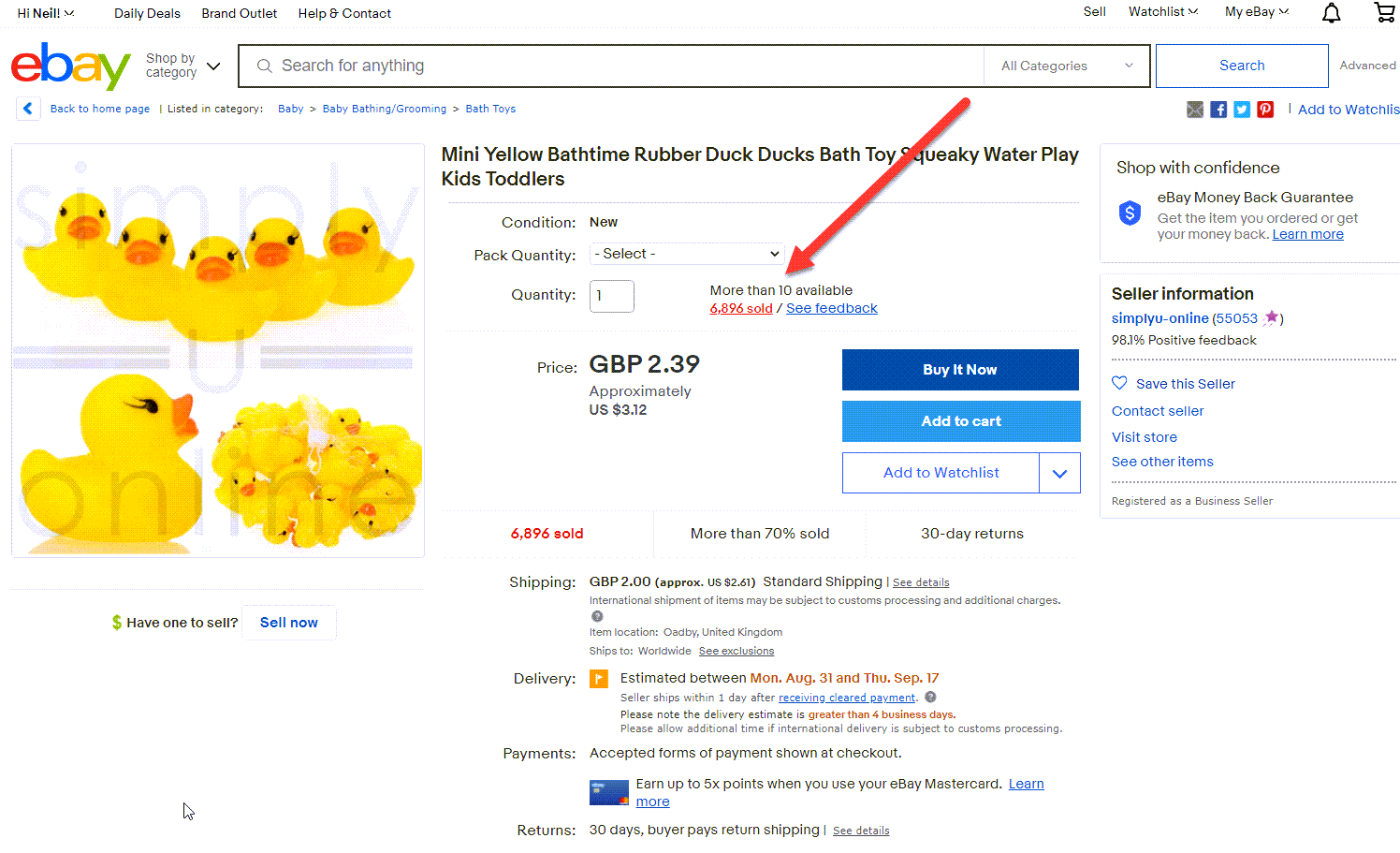Click the Buy It Now button
Image resolution: width=1400 pixels, height=853 pixels.
click(960, 370)
